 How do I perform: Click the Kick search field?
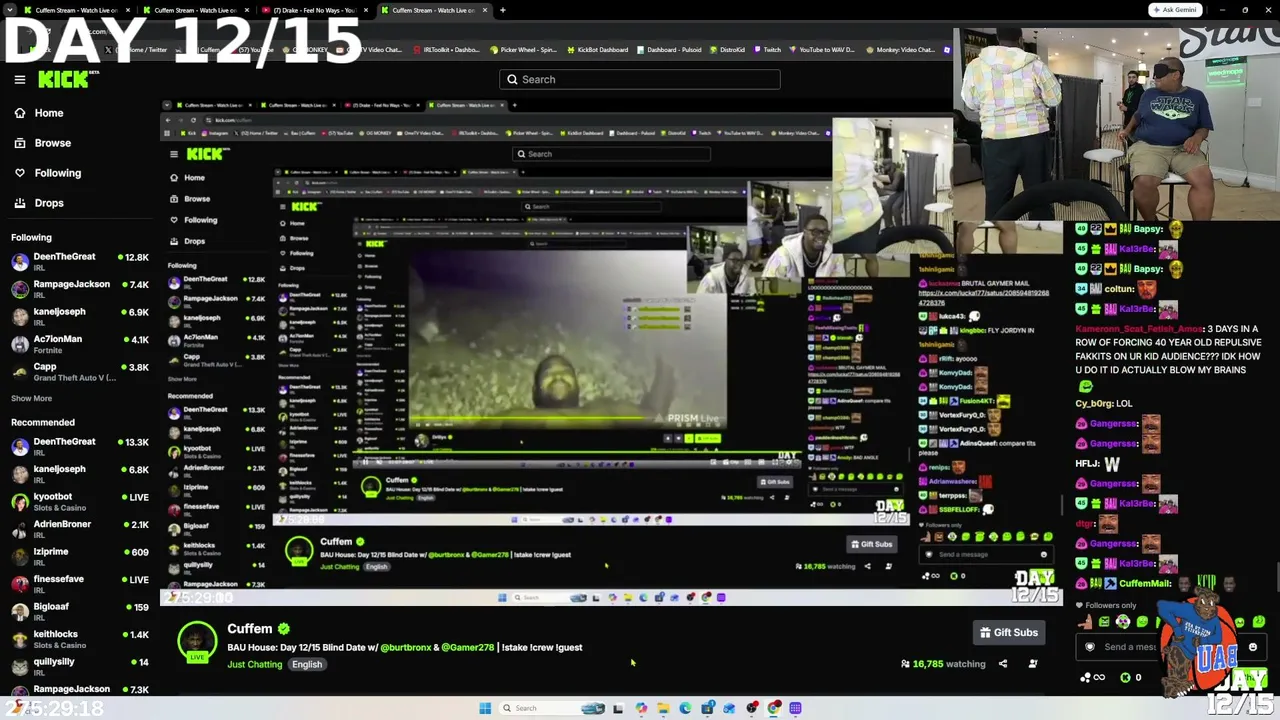coord(640,79)
